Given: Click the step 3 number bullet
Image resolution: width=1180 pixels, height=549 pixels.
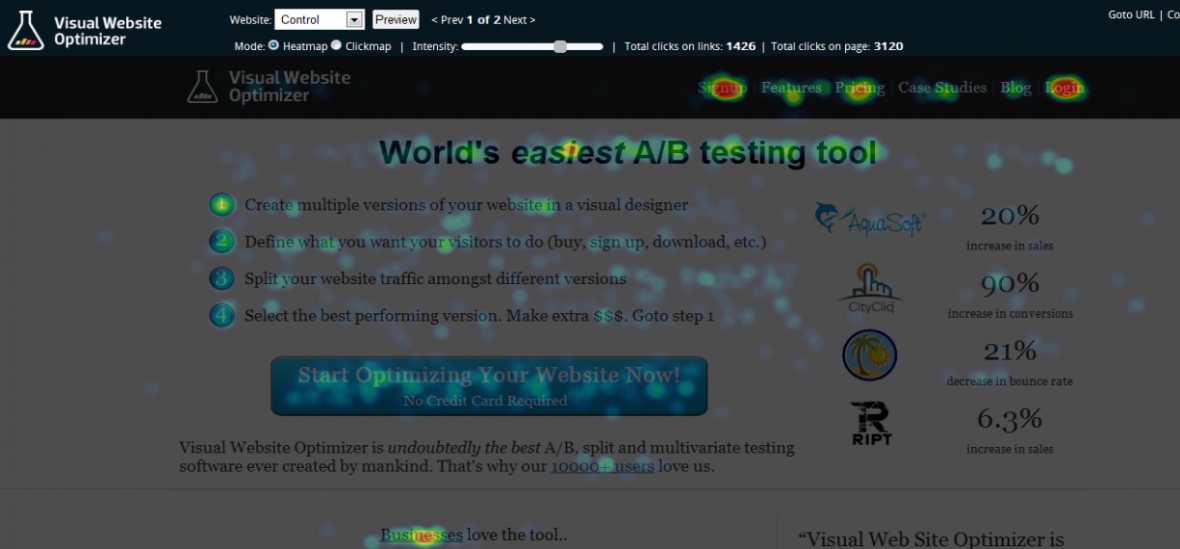Looking at the screenshot, I should (x=221, y=278).
